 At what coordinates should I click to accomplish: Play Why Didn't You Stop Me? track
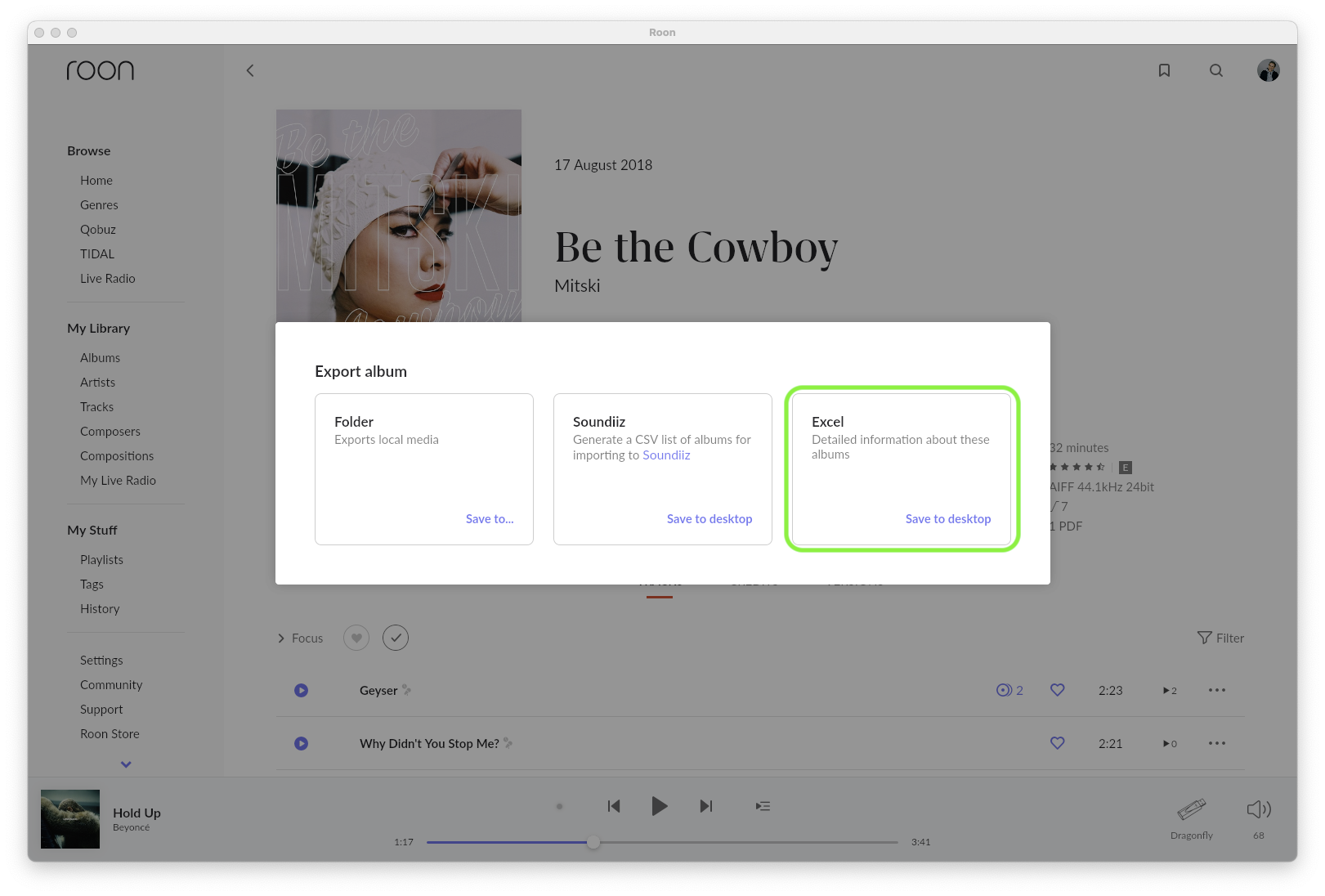(302, 743)
